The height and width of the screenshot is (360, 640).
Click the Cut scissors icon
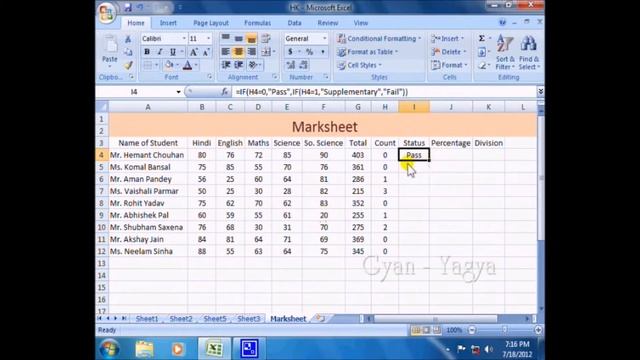click(x=128, y=39)
